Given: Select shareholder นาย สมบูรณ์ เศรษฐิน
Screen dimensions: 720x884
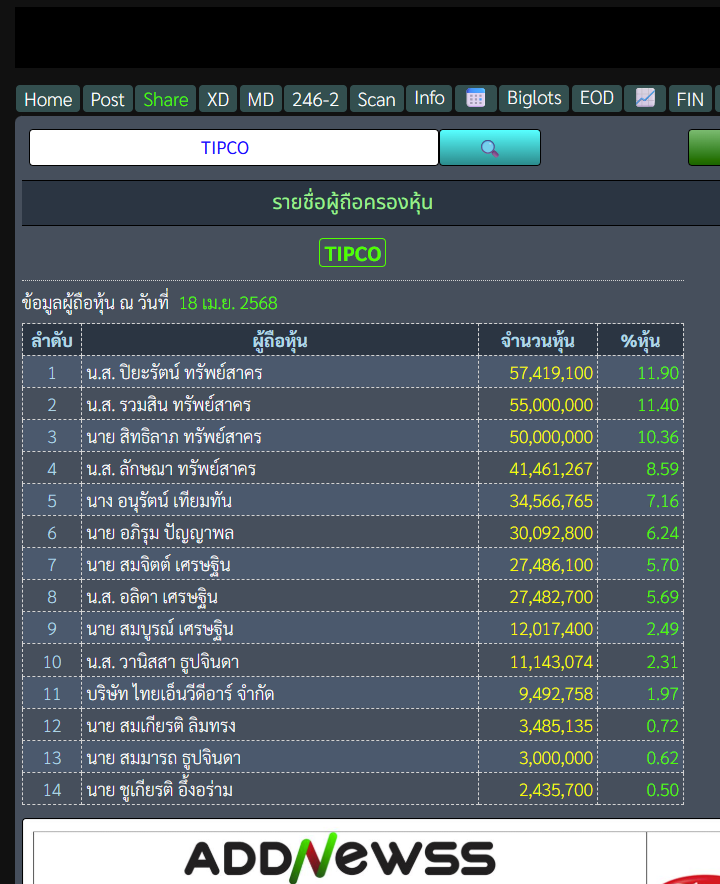Looking at the screenshot, I should point(160,629).
